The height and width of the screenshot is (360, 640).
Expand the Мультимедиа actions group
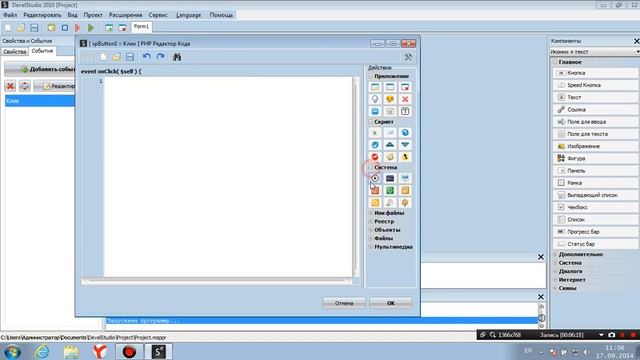click(371, 247)
